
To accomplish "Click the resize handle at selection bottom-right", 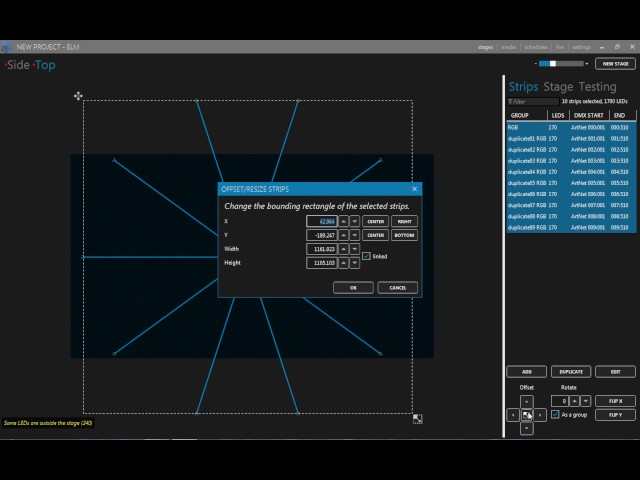I will (x=417, y=419).
